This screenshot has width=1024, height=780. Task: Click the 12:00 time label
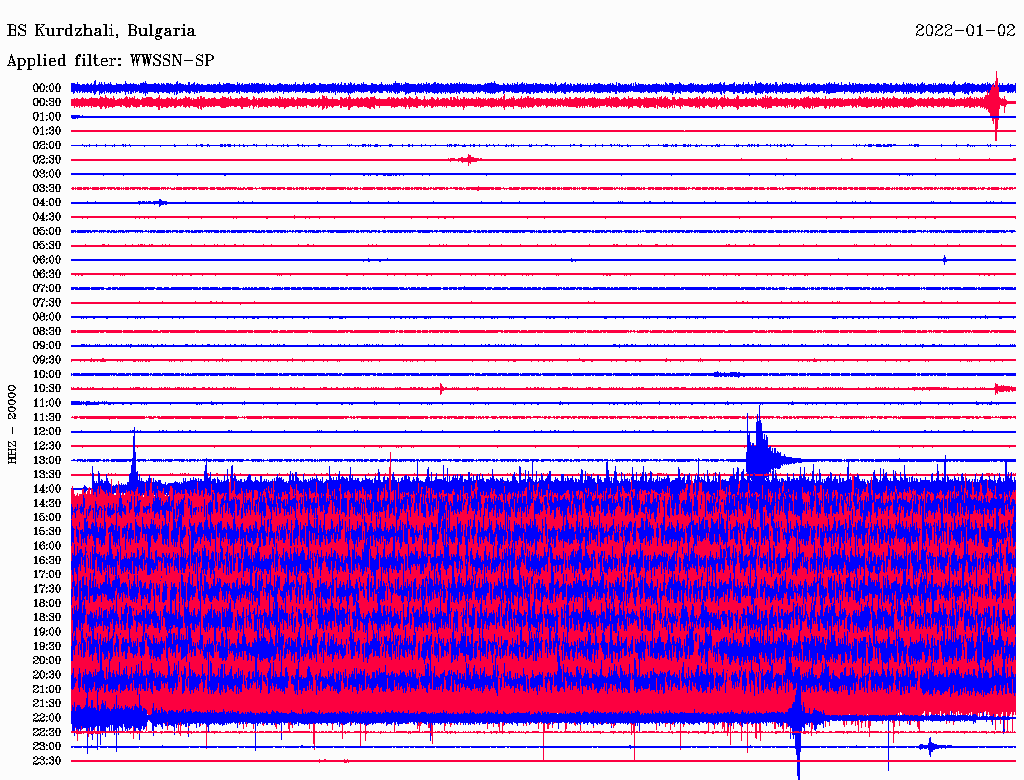(x=47, y=432)
